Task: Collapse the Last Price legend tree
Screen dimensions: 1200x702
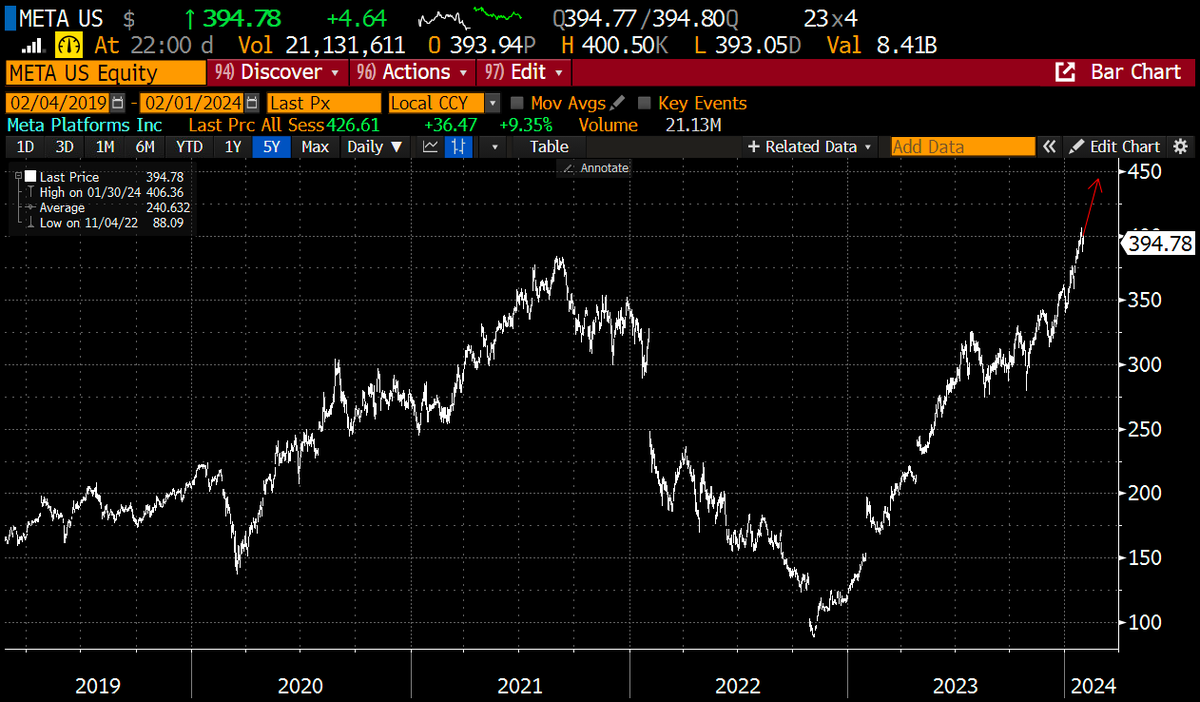Action: [x=16, y=175]
